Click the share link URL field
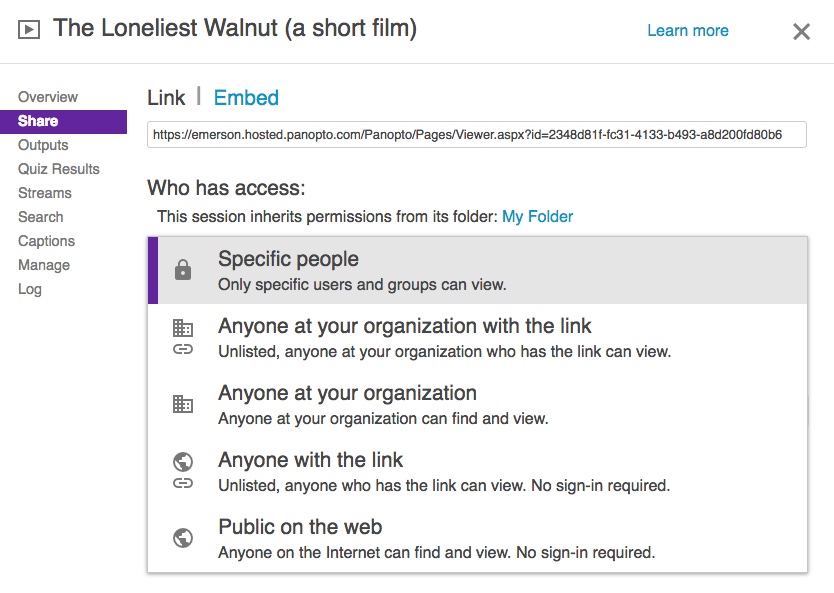This screenshot has width=834, height=593. point(477,135)
